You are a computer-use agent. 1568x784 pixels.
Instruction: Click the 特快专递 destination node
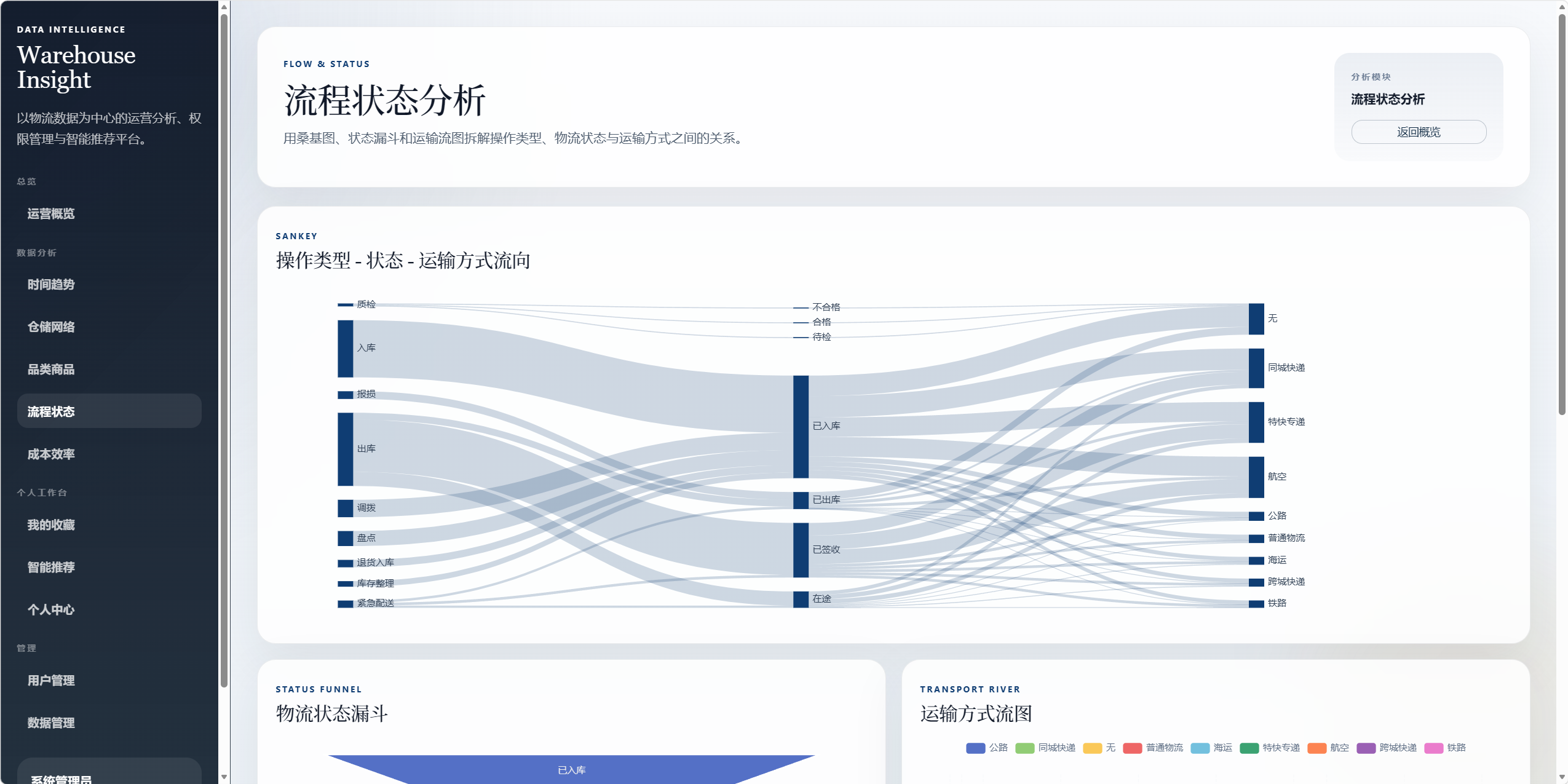[1256, 422]
